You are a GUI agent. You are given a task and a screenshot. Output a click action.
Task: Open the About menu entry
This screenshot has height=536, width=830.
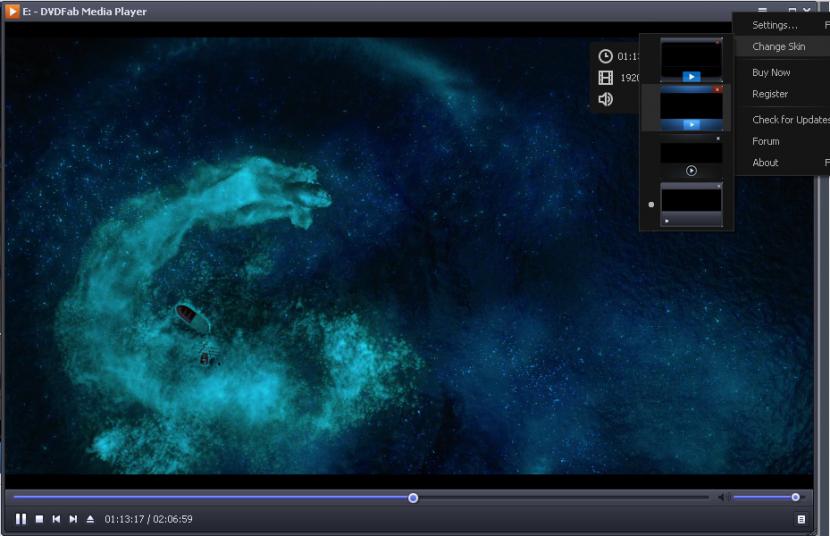tap(782, 162)
